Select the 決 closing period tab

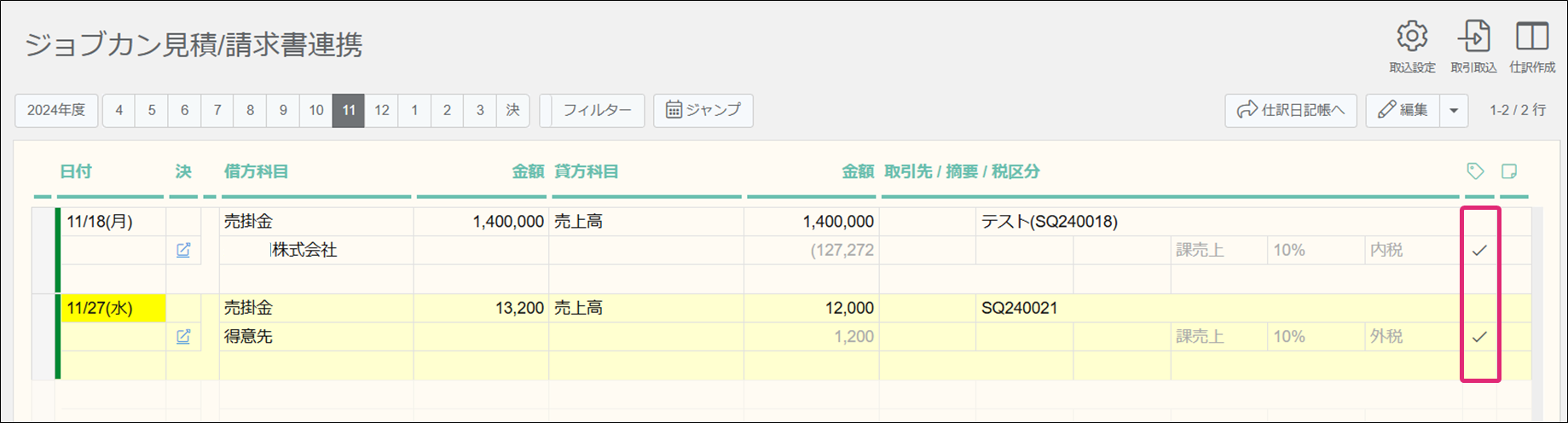(x=512, y=110)
